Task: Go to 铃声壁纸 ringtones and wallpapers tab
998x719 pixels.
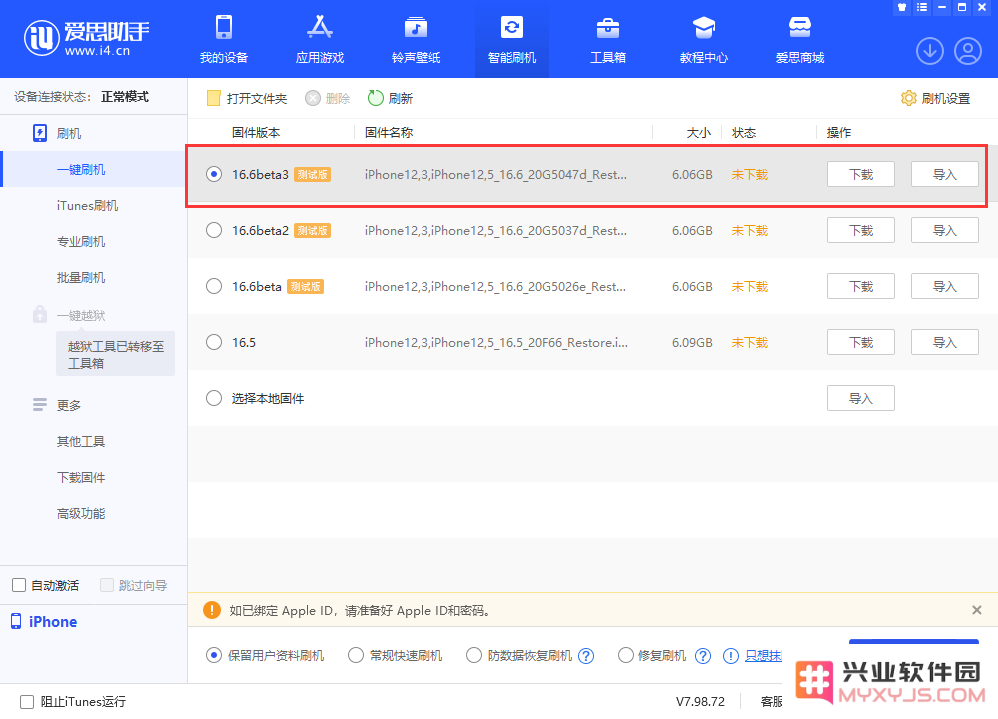Action: (x=416, y=39)
